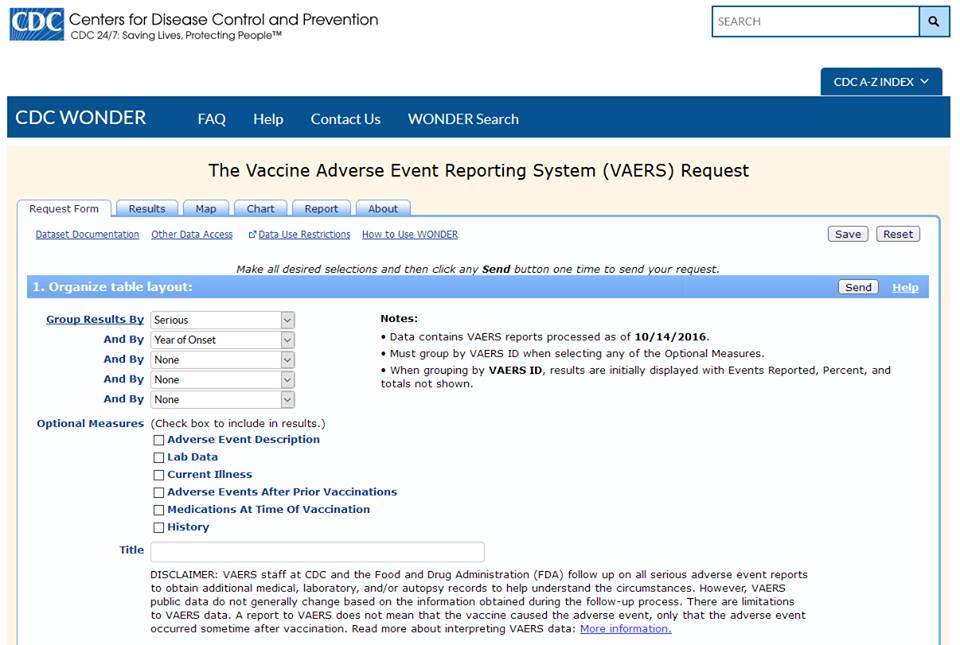Click Contact Us in the navigation bar
Image resolution: width=960 pixels, height=645 pixels.
[x=345, y=119]
